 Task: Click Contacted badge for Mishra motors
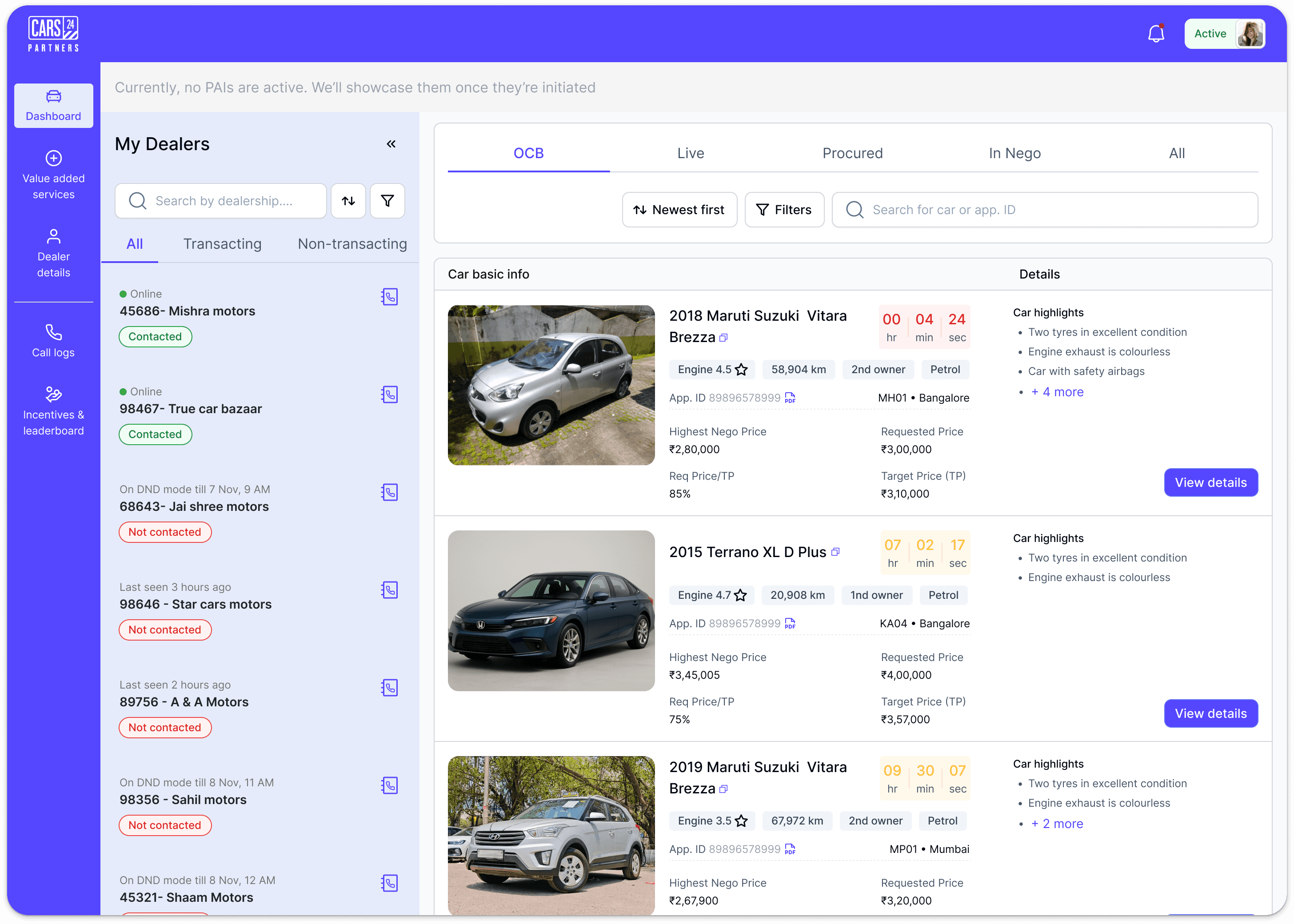pyautogui.click(x=156, y=337)
